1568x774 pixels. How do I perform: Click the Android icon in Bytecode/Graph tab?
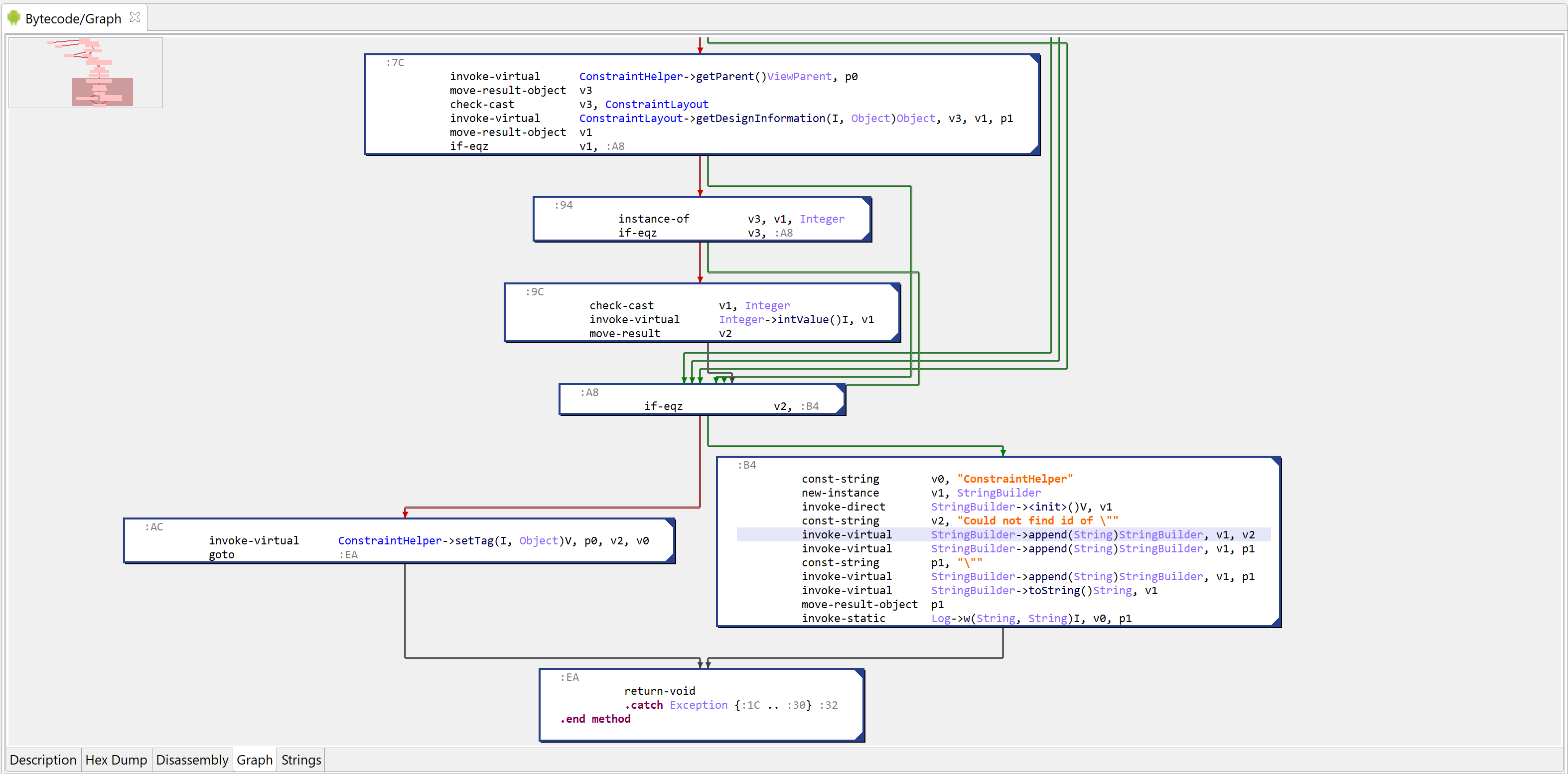(x=13, y=18)
